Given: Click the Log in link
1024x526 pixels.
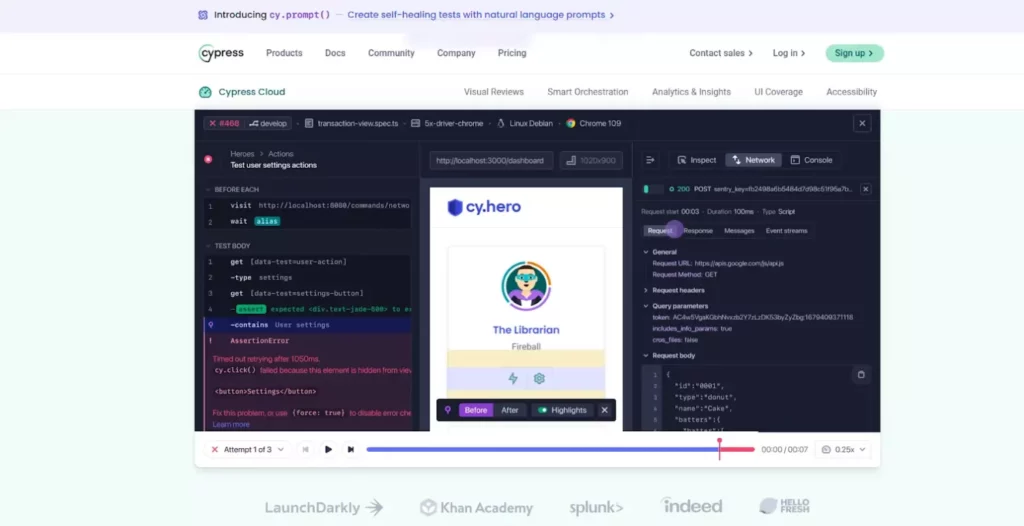Looking at the screenshot, I should [x=789, y=53].
